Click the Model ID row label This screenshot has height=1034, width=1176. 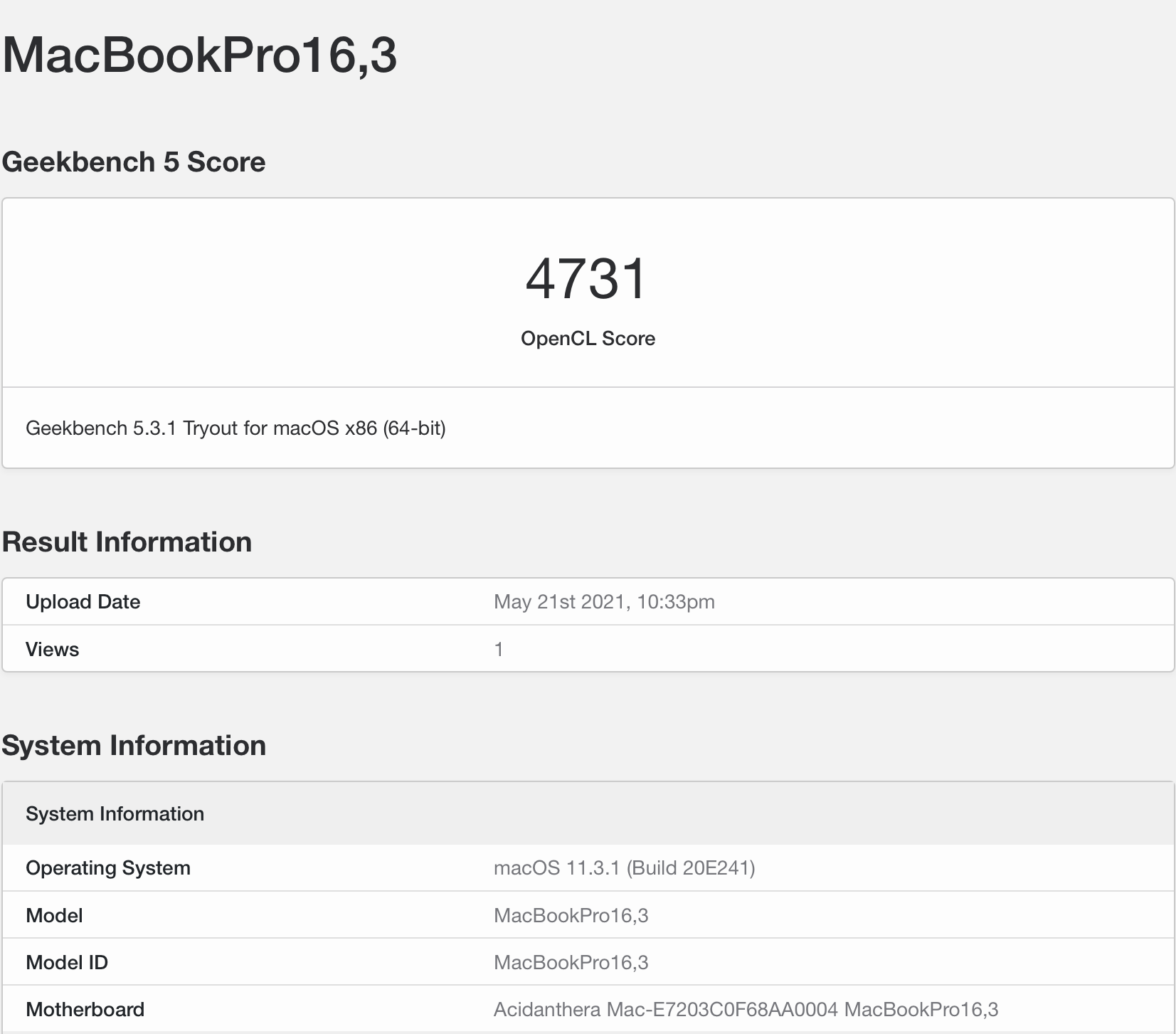[x=67, y=963]
